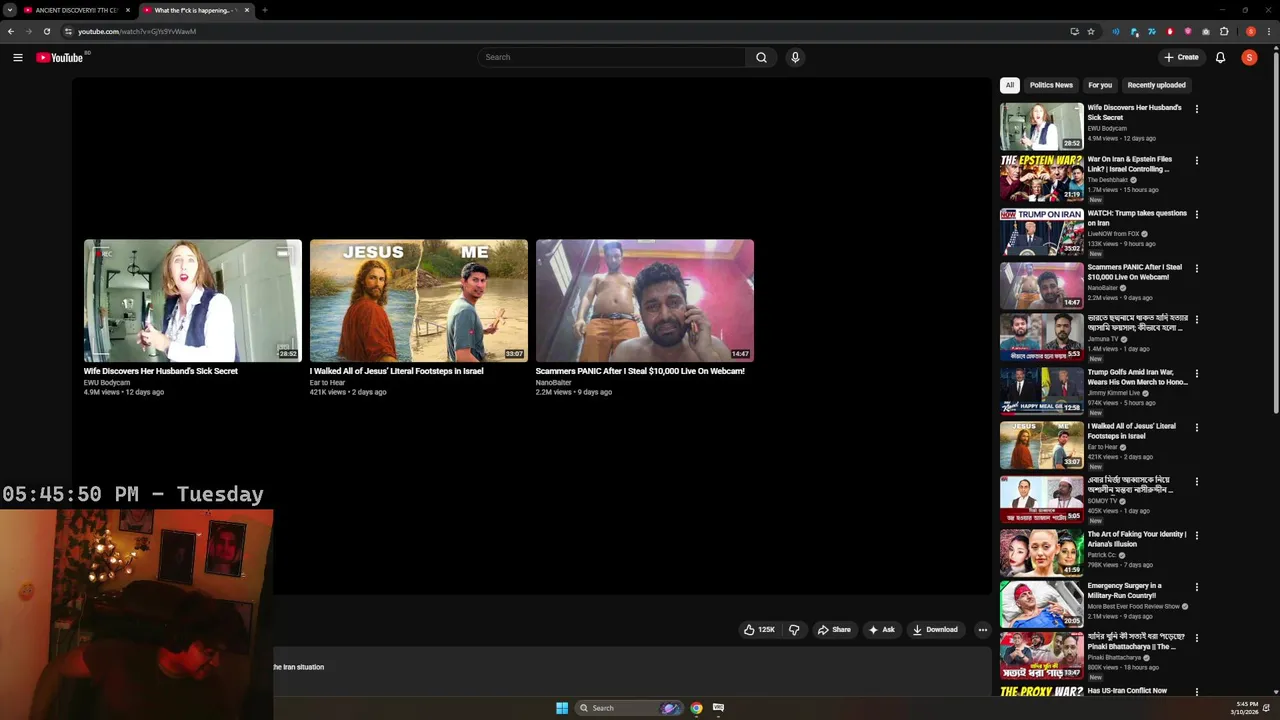Open options for Emergency Surgery video
This screenshot has height=720, width=1280.
pos(1197,587)
